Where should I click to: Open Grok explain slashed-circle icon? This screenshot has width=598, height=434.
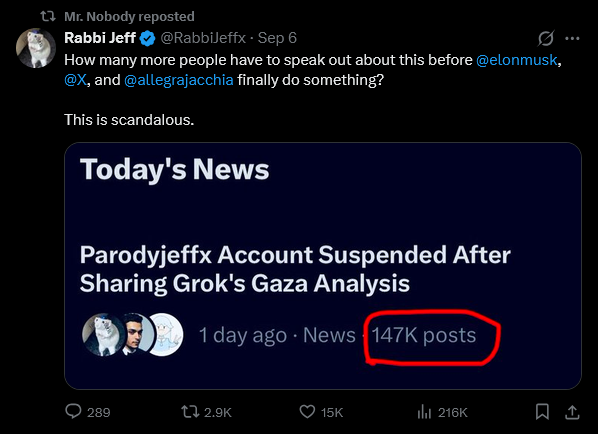pyautogui.click(x=546, y=38)
